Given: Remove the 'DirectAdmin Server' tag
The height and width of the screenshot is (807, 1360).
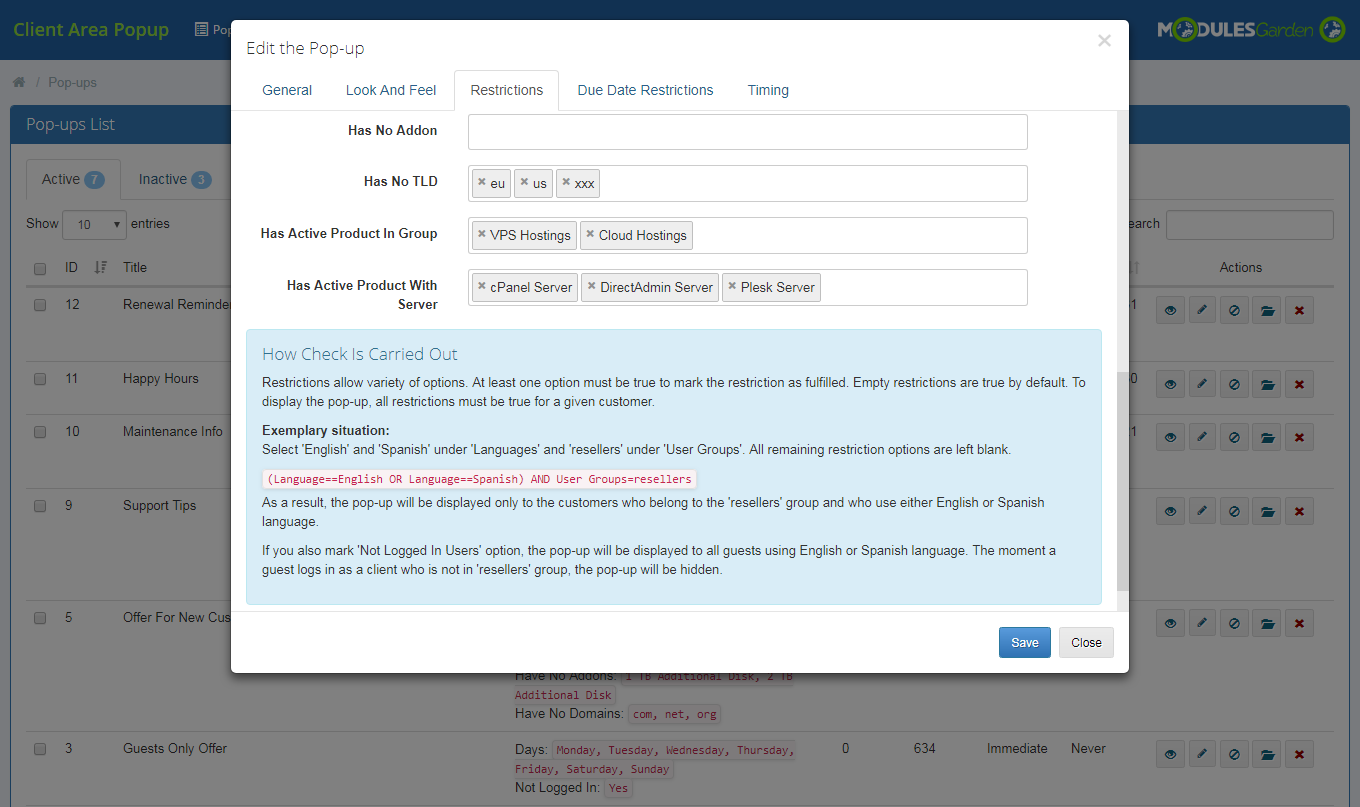Looking at the screenshot, I should [592, 287].
